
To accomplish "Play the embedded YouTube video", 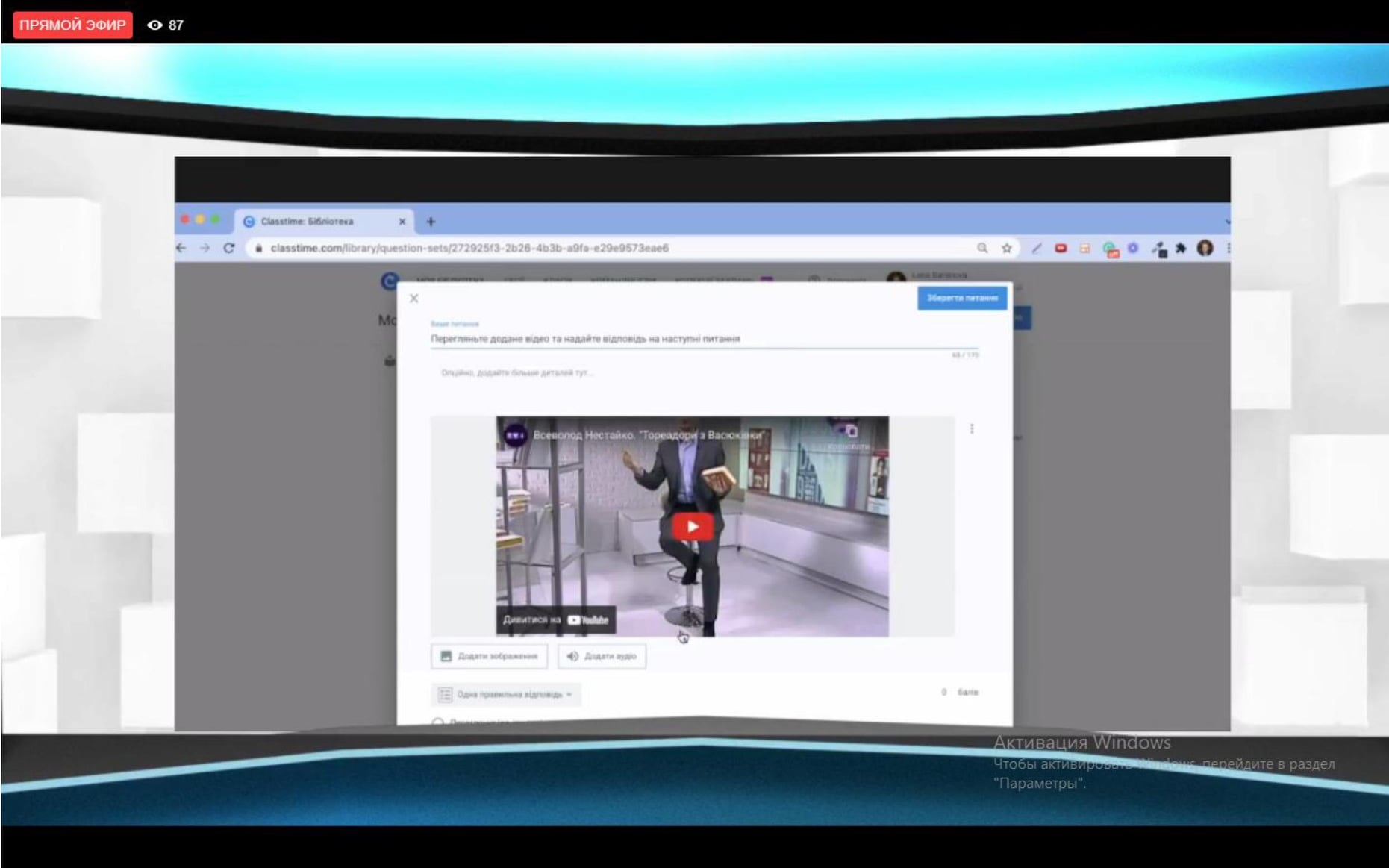I will (x=692, y=527).
